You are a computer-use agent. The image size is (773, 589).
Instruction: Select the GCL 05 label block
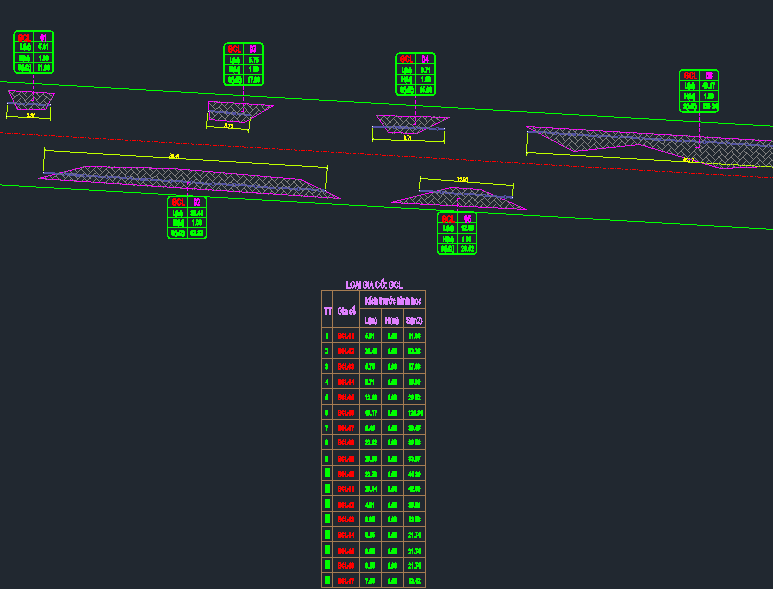click(457, 233)
